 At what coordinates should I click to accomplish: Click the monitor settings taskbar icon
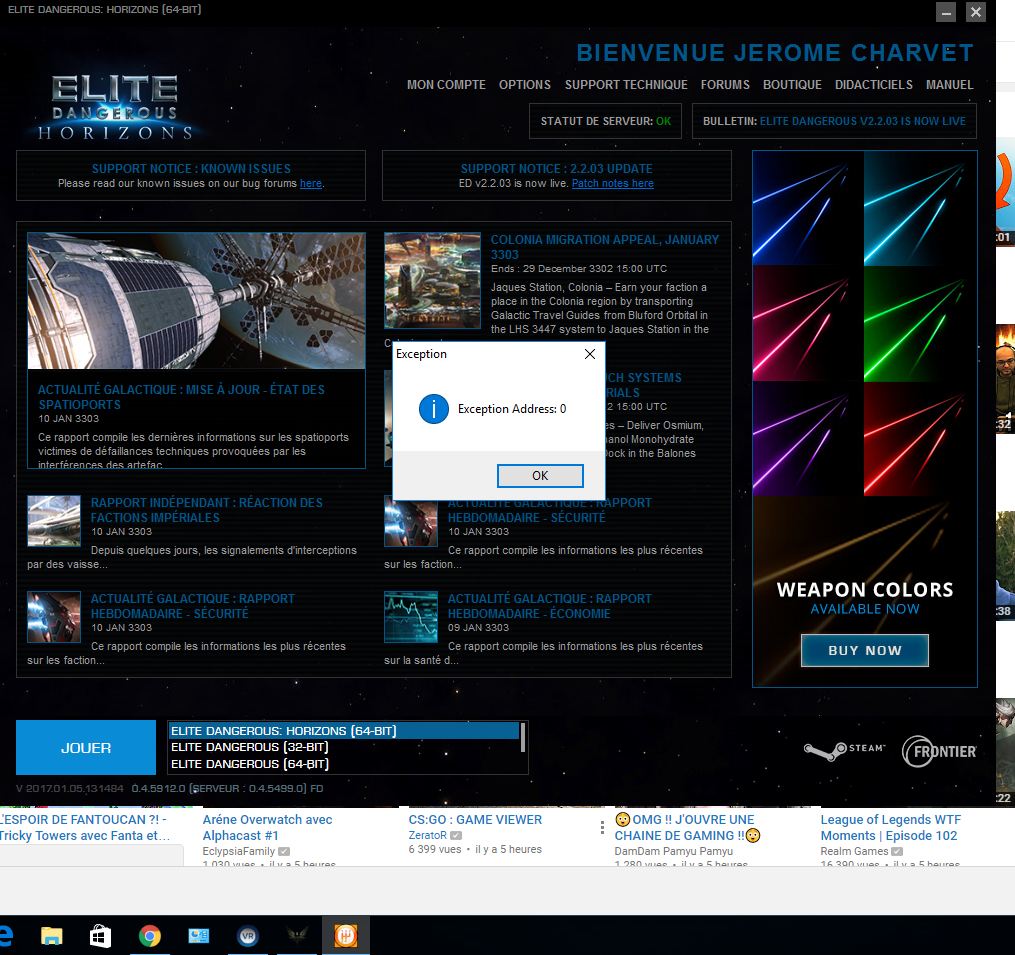pos(199,936)
